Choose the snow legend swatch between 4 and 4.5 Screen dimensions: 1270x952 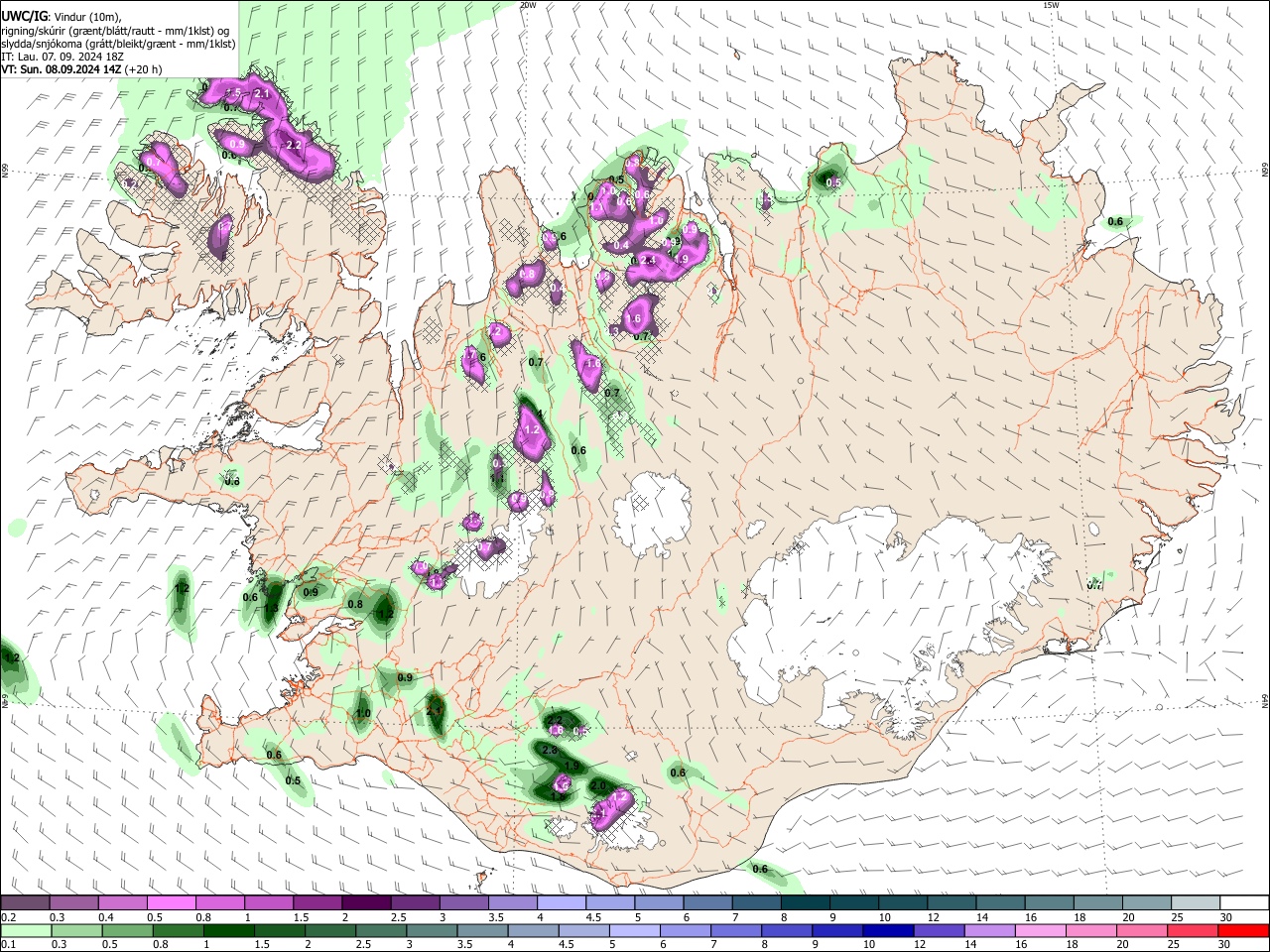tap(562, 903)
